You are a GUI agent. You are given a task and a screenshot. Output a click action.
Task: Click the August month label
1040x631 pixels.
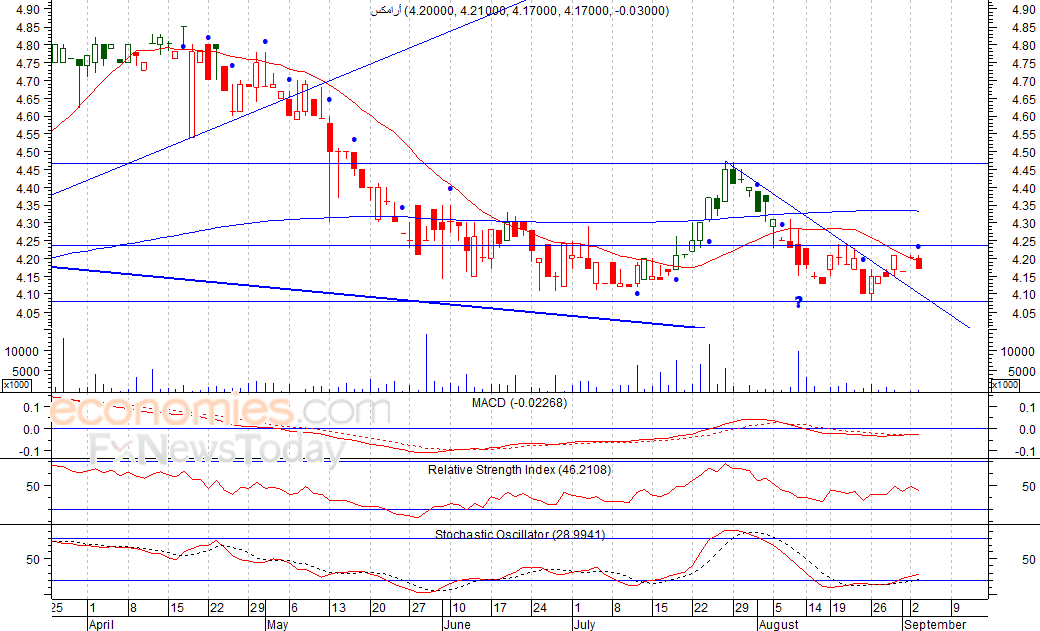click(779, 624)
